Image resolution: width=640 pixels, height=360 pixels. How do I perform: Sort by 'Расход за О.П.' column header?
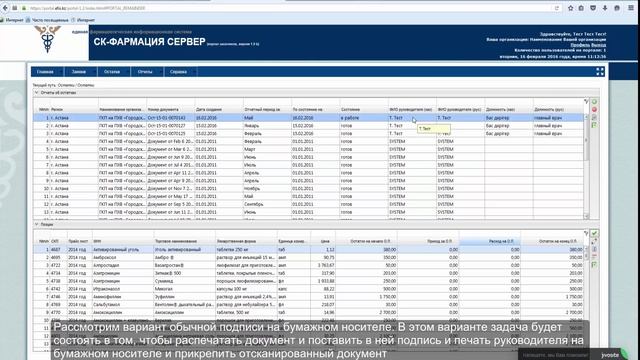click(x=489, y=241)
